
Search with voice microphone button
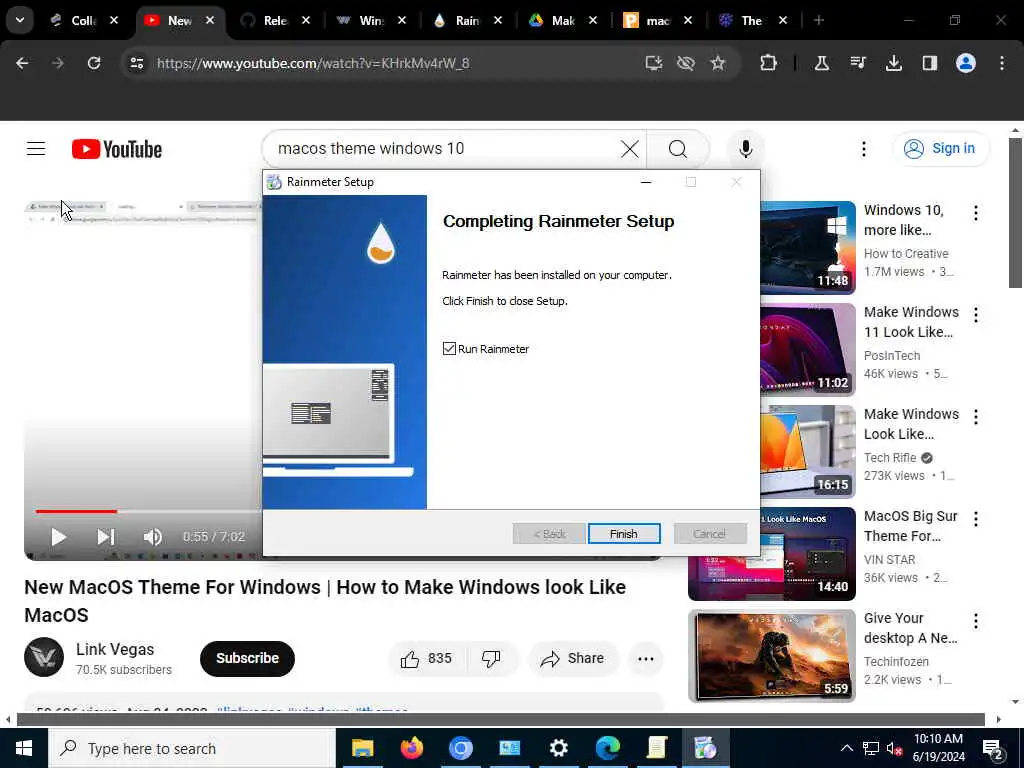[745, 149]
